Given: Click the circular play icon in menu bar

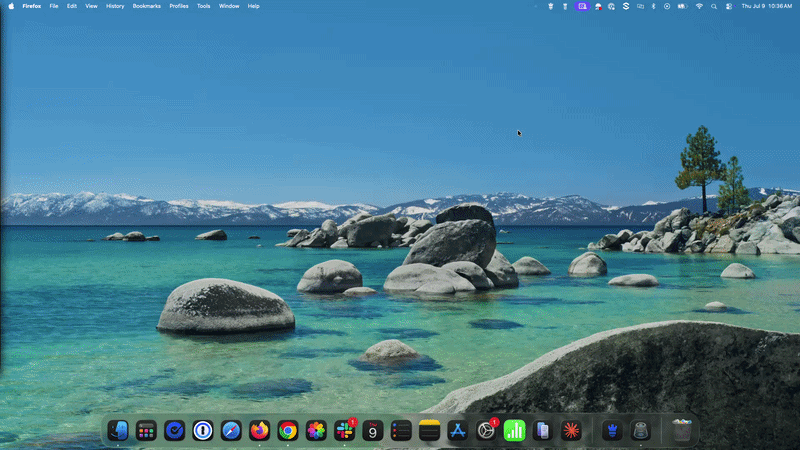Looking at the screenshot, I should pos(667,6).
